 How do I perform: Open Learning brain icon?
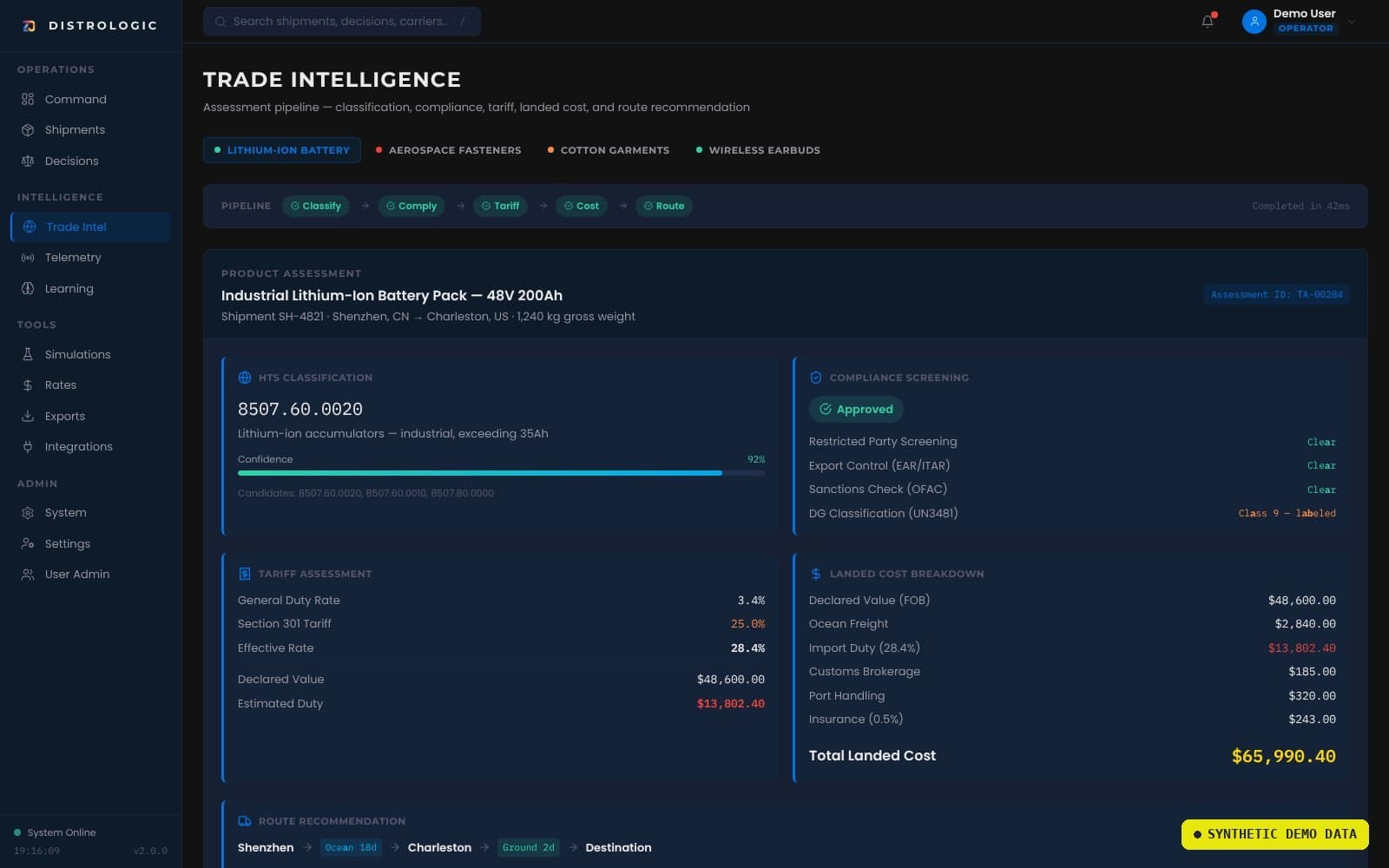[x=28, y=288]
